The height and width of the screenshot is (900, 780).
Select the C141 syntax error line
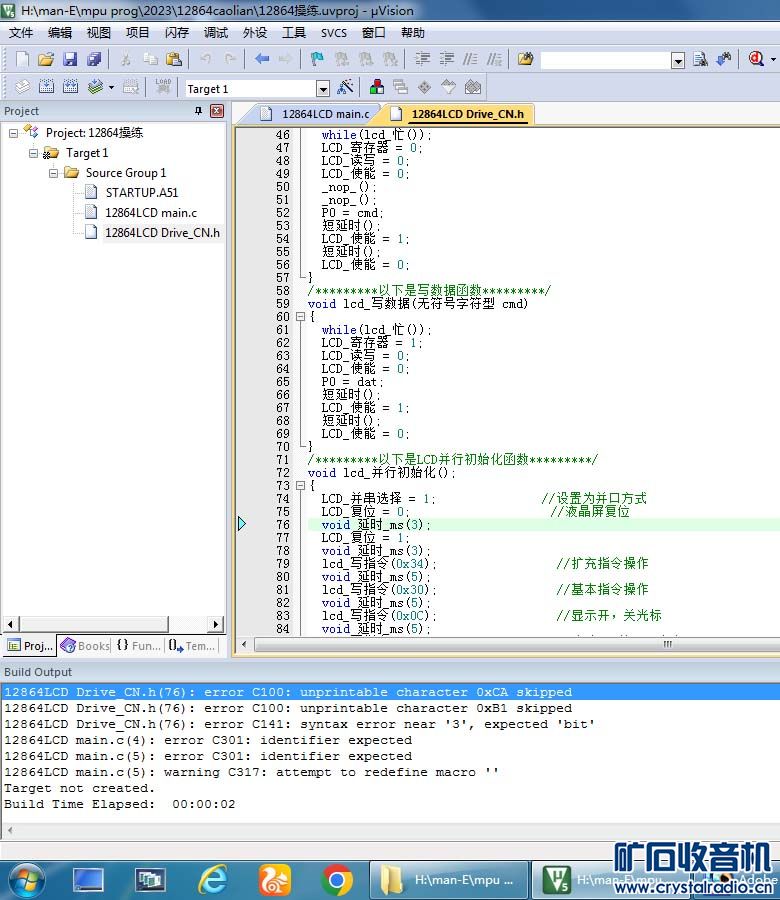(300, 724)
